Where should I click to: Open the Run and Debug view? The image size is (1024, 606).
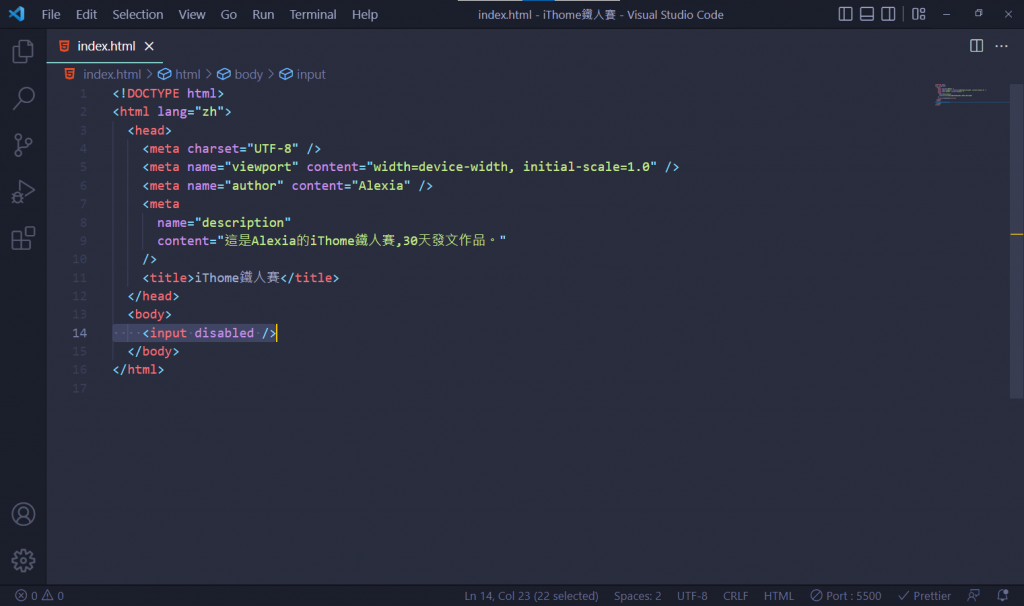click(x=23, y=192)
